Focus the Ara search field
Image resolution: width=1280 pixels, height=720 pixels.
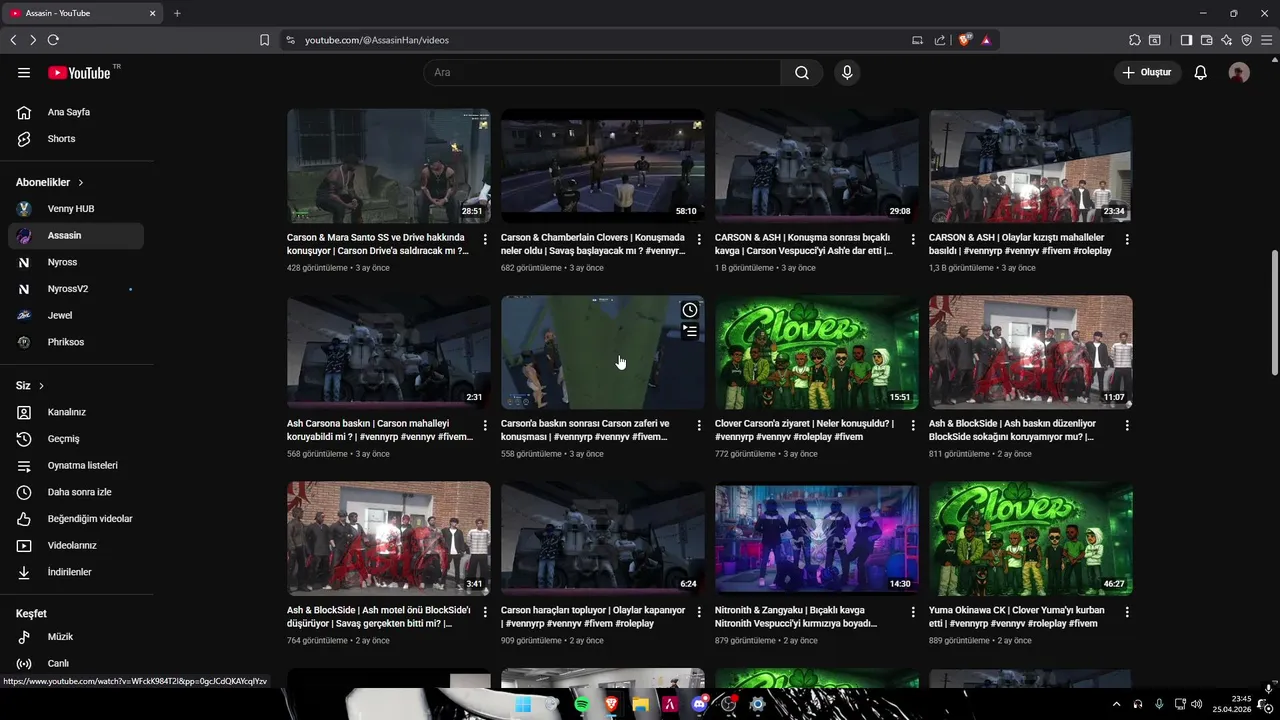click(602, 73)
